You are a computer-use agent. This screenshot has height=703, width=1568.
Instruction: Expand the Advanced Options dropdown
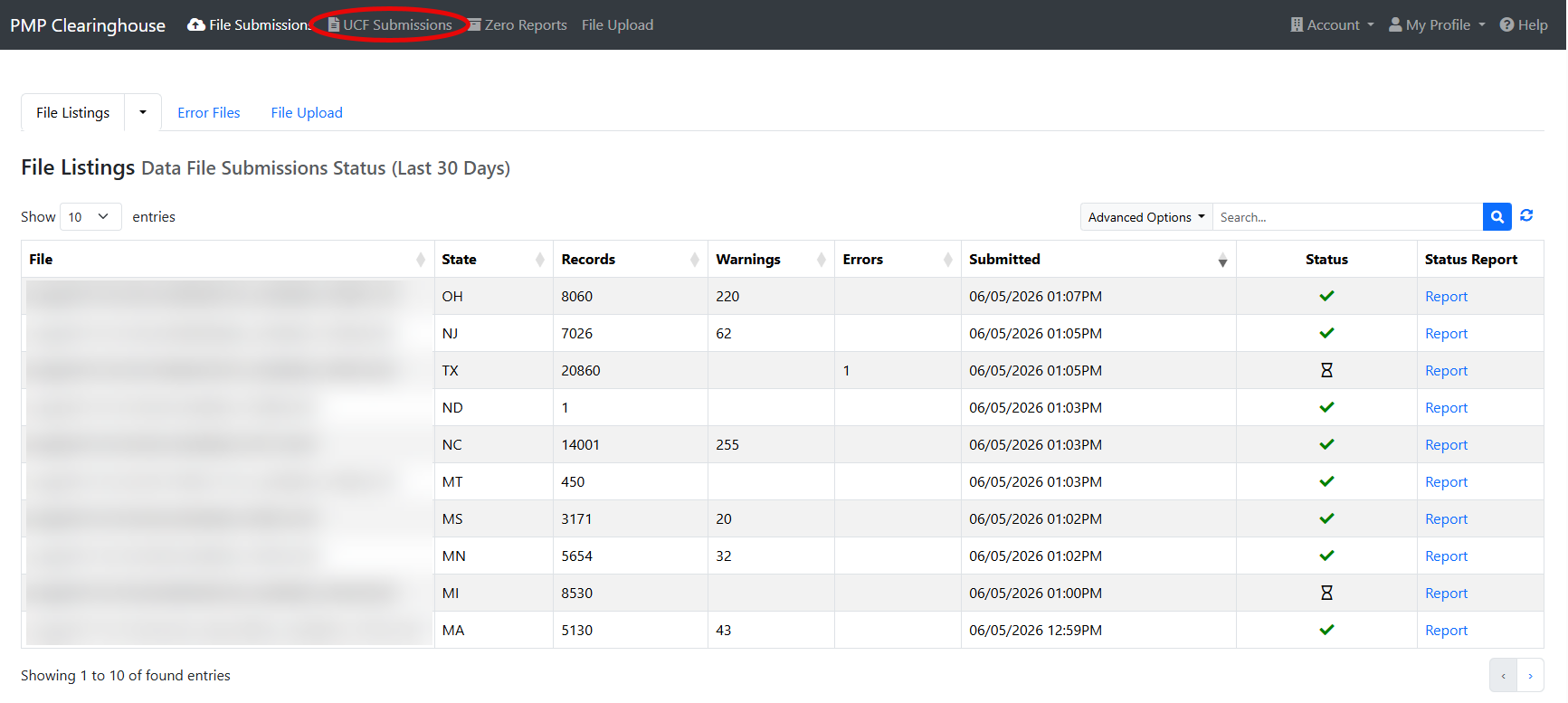[x=1146, y=217]
